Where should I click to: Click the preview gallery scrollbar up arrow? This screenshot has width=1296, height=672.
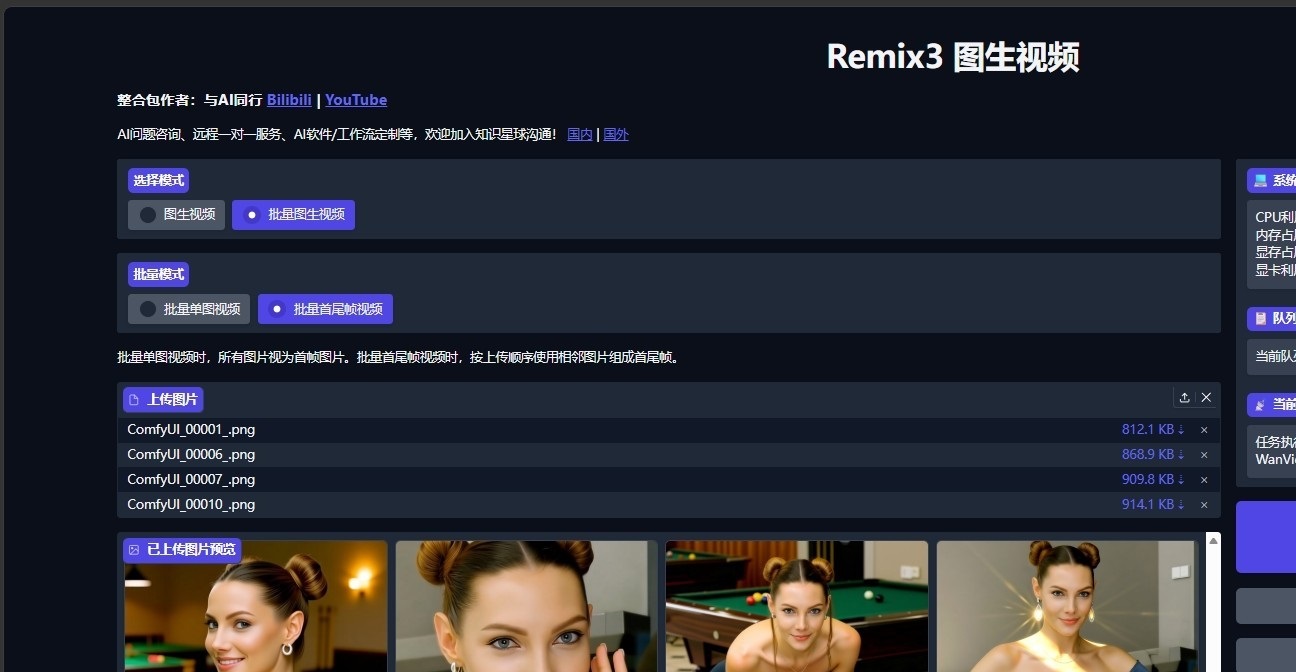click(x=1214, y=540)
